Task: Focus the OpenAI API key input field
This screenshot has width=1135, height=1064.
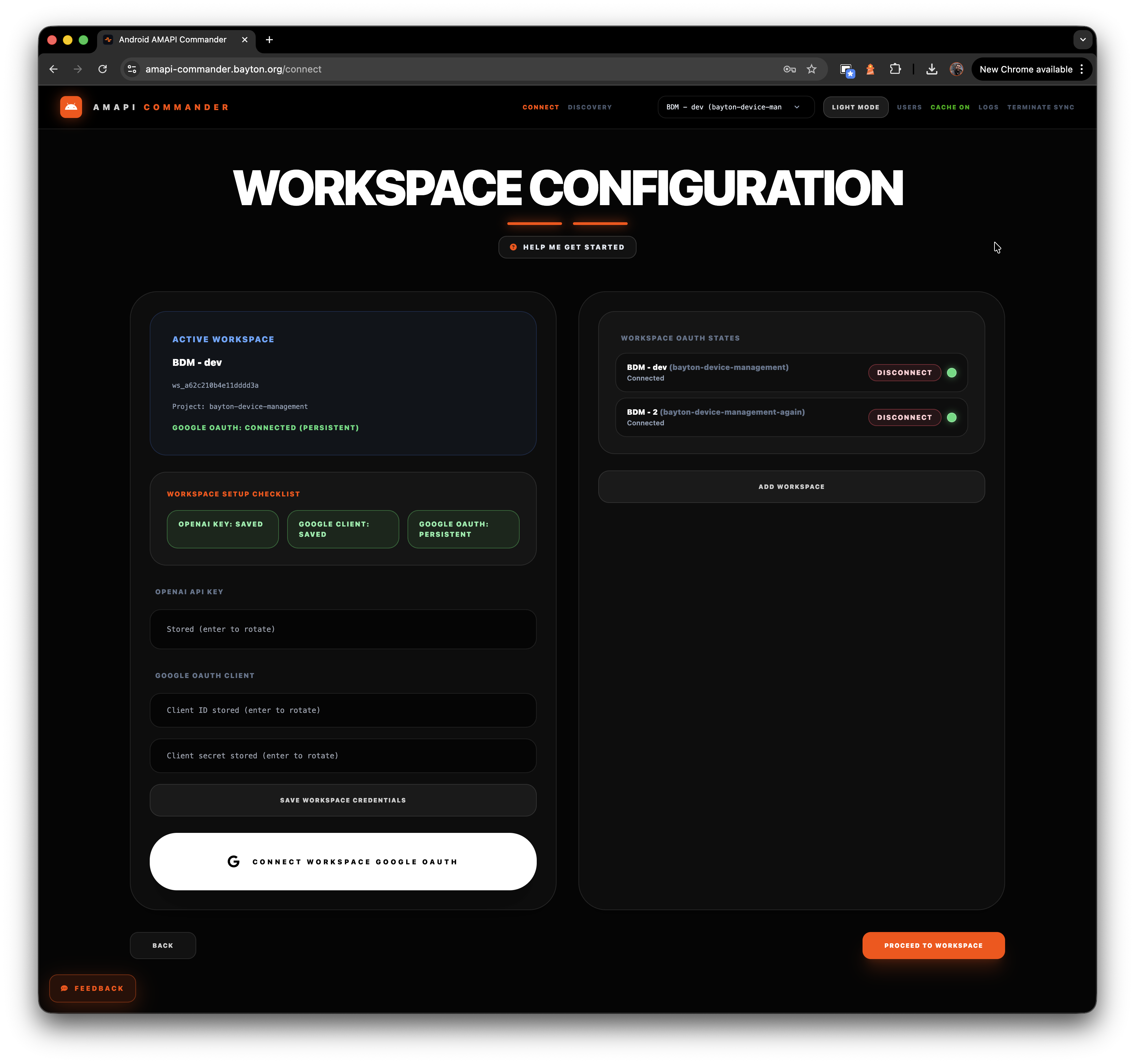Action: pos(343,629)
